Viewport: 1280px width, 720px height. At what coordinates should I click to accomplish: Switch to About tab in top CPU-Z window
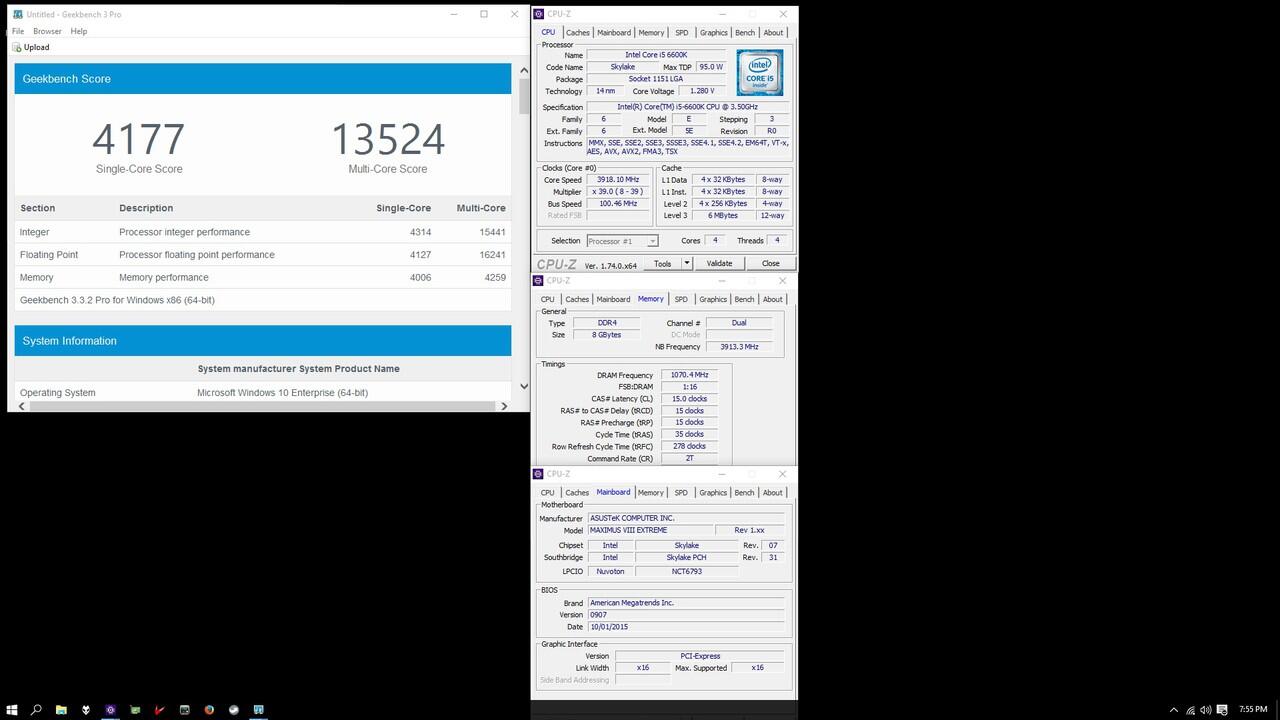pyautogui.click(x=774, y=32)
